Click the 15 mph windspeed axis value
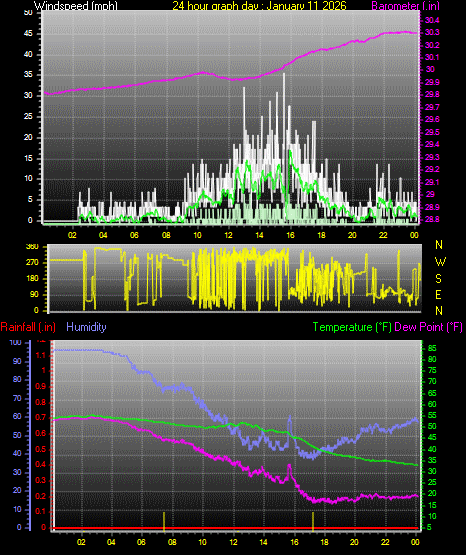 click(x=28, y=158)
